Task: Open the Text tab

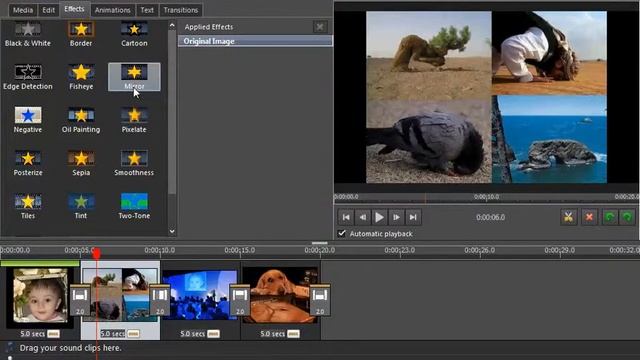Action: tap(147, 10)
